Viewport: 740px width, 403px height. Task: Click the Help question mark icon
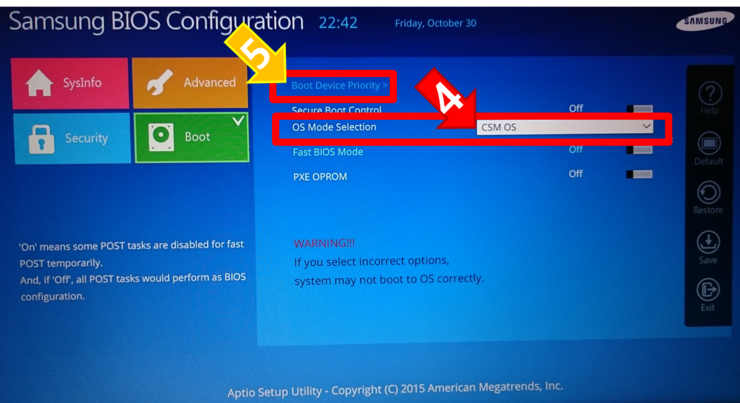coord(710,93)
